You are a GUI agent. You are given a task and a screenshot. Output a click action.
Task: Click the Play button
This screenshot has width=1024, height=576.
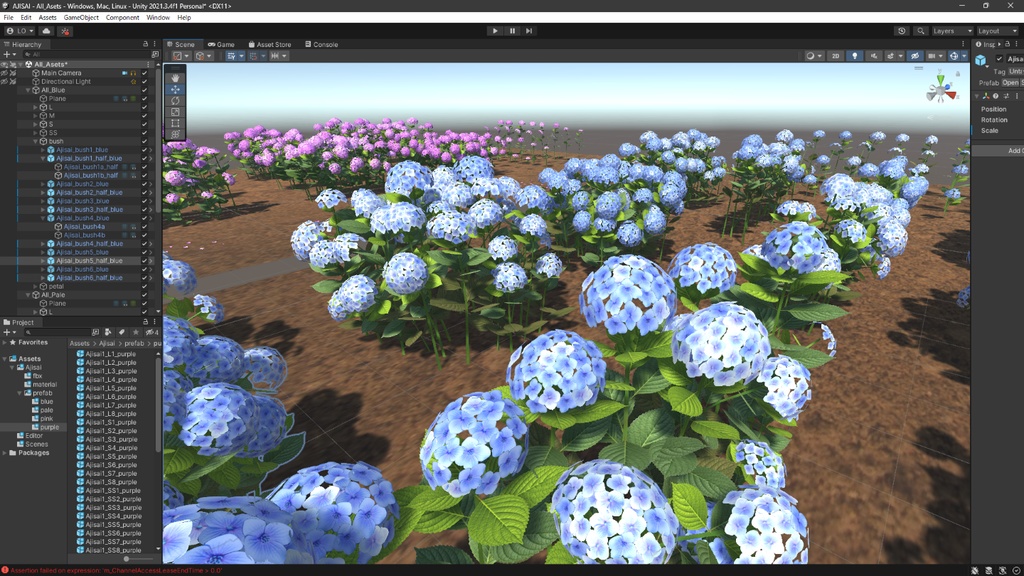click(x=495, y=31)
